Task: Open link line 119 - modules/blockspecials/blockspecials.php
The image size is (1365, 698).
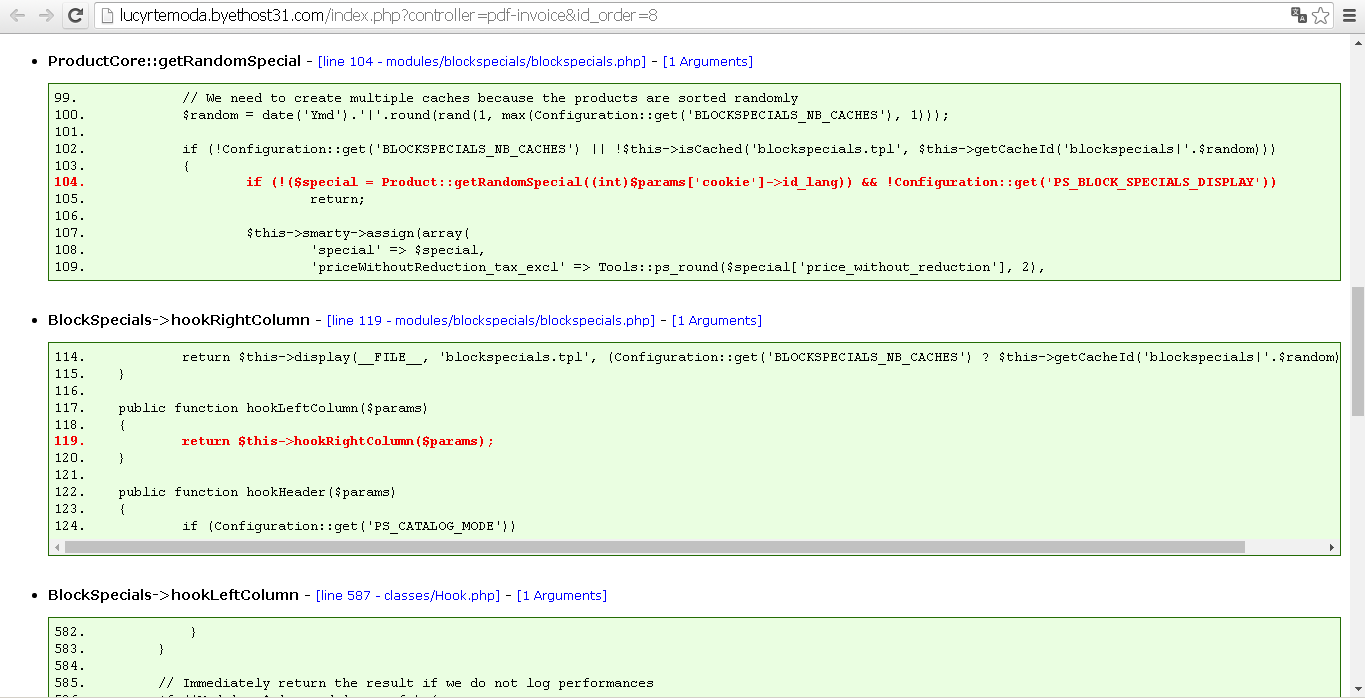Action: 491,321
